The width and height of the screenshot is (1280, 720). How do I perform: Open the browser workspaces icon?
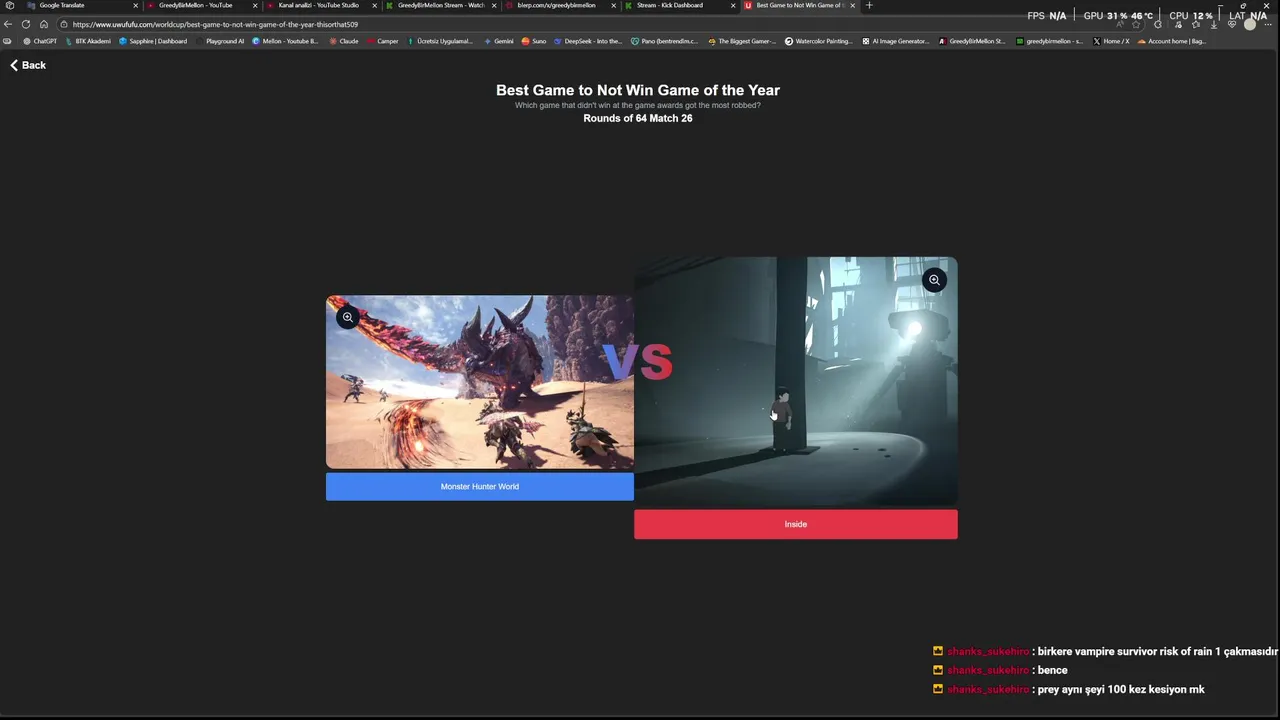pyautogui.click(x=9, y=5)
